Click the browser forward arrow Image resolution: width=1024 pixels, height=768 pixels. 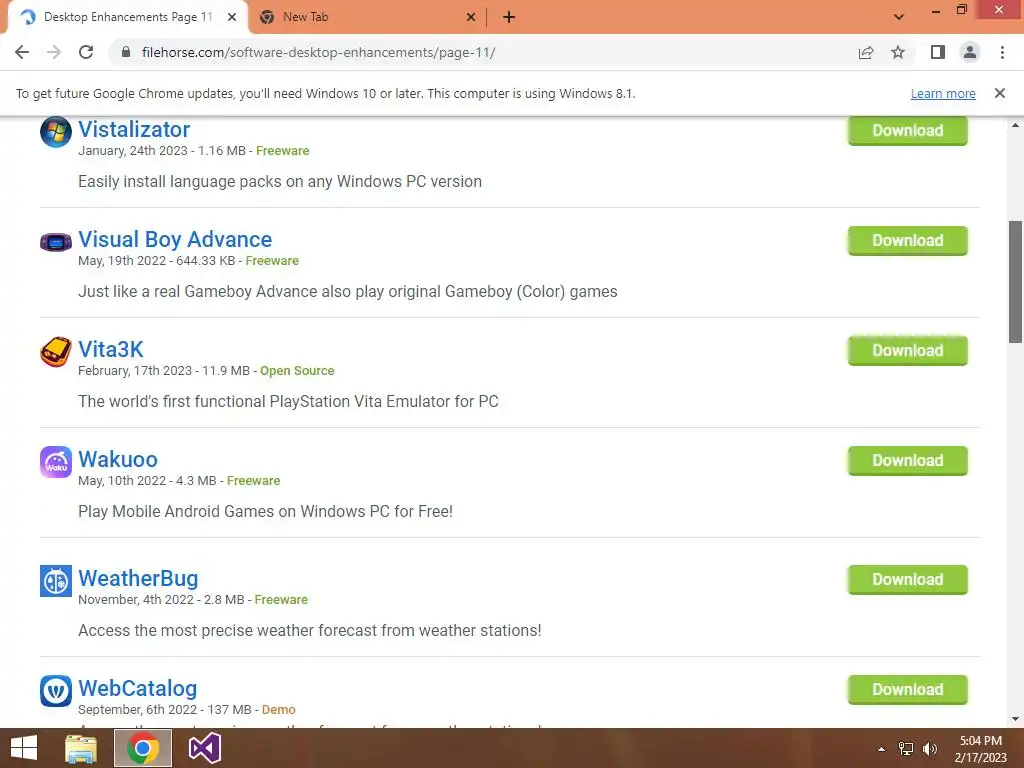pyautogui.click(x=54, y=52)
